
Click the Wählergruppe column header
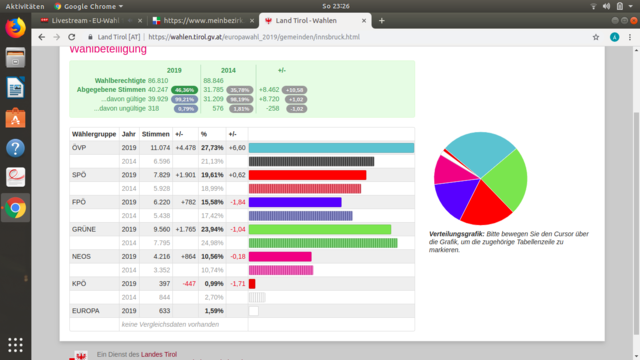coord(94,134)
